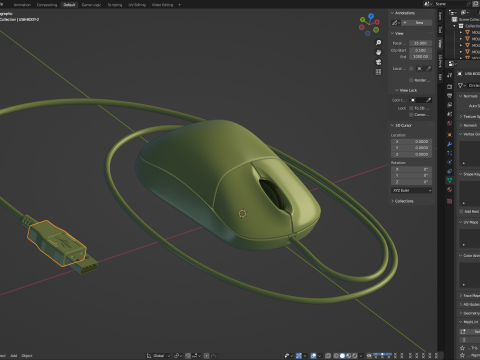Click the blue Z axis on the navigation gizmo
This screenshot has width=480, height=360.
[371, 16]
